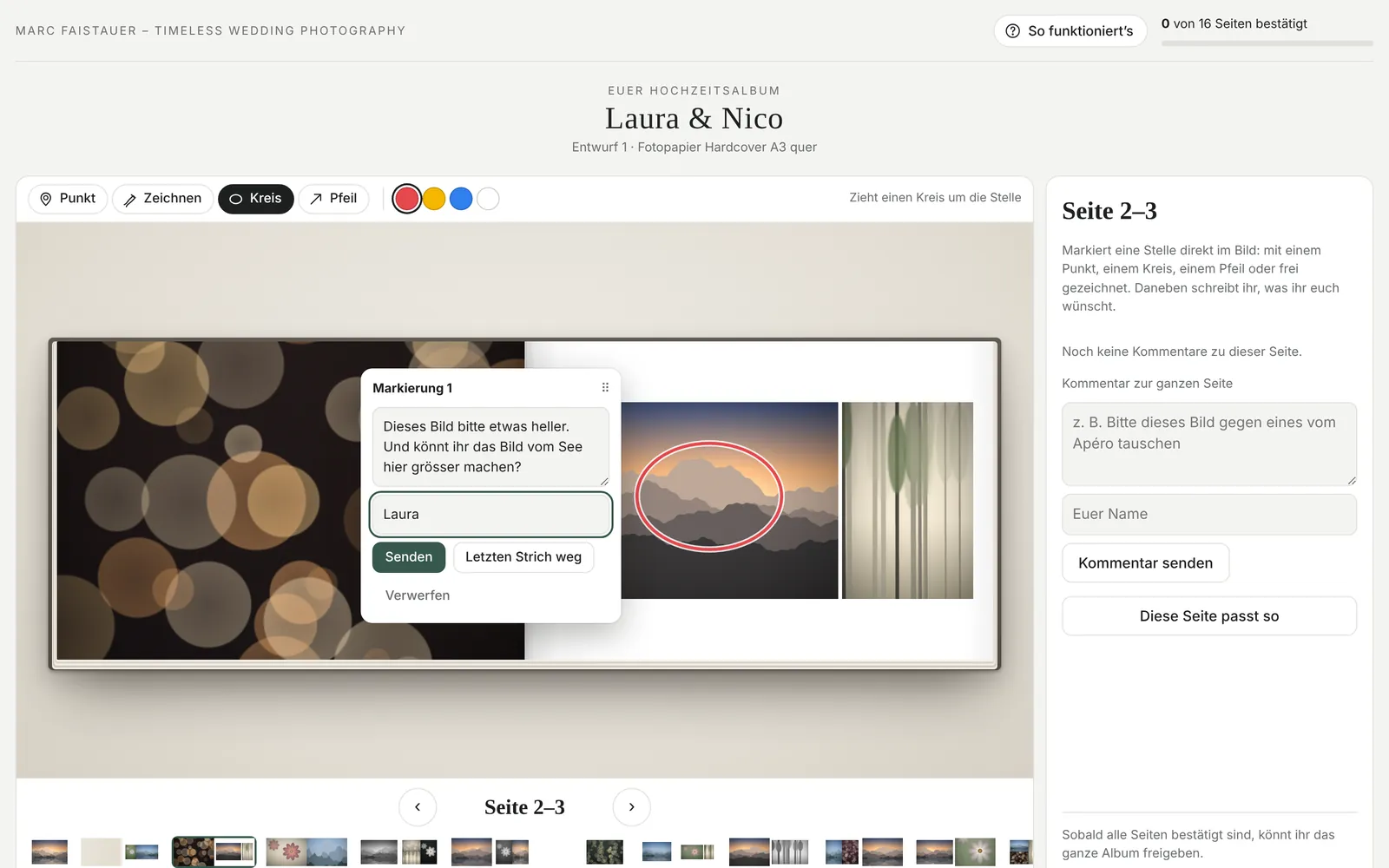This screenshot has height=868, width=1389.
Task: Pick the blue marker color
Action: (461, 199)
